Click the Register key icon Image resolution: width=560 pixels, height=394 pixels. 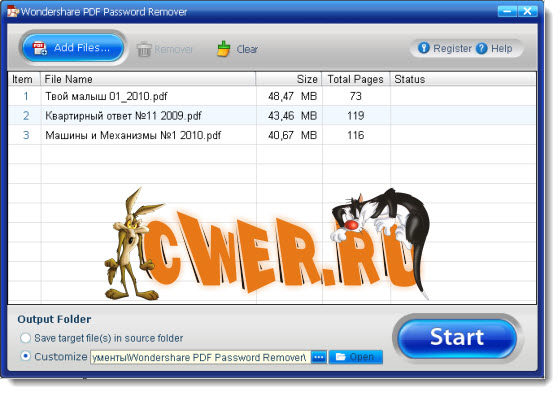tap(424, 48)
